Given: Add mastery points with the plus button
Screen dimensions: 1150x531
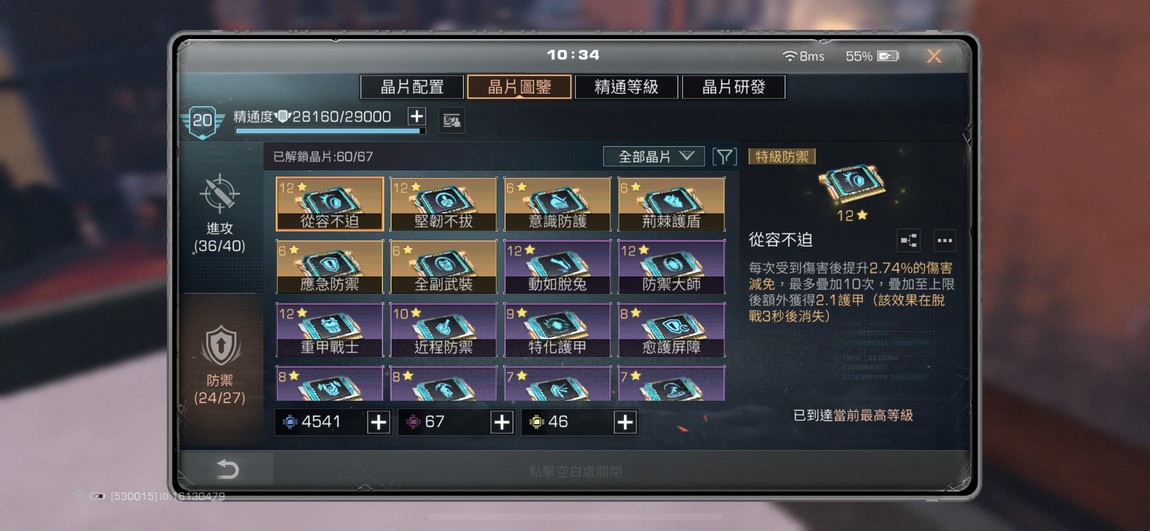Looking at the screenshot, I should click(x=417, y=116).
